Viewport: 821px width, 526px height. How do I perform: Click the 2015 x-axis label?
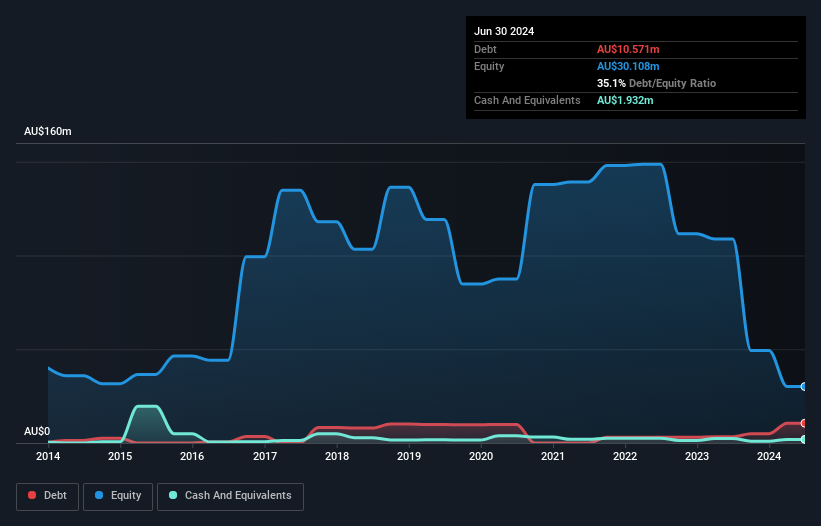(x=120, y=456)
